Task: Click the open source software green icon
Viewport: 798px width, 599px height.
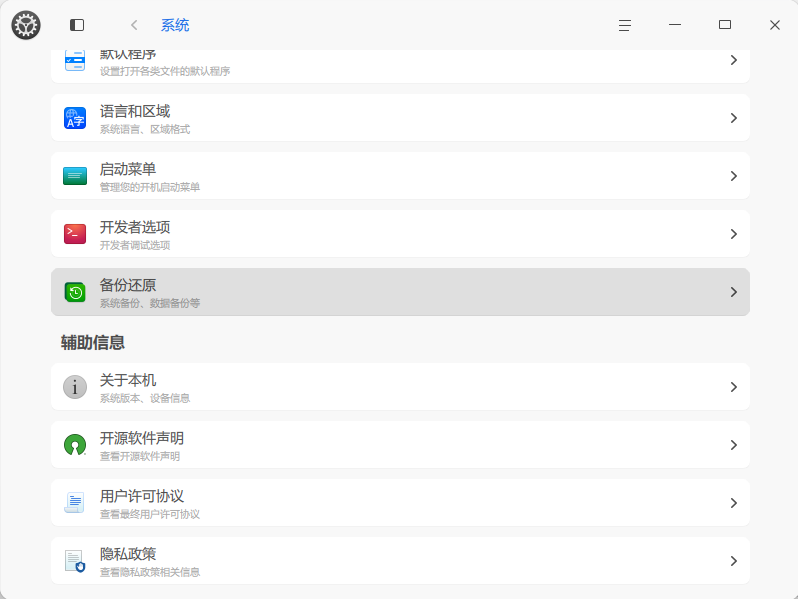Action: click(x=75, y=445)
